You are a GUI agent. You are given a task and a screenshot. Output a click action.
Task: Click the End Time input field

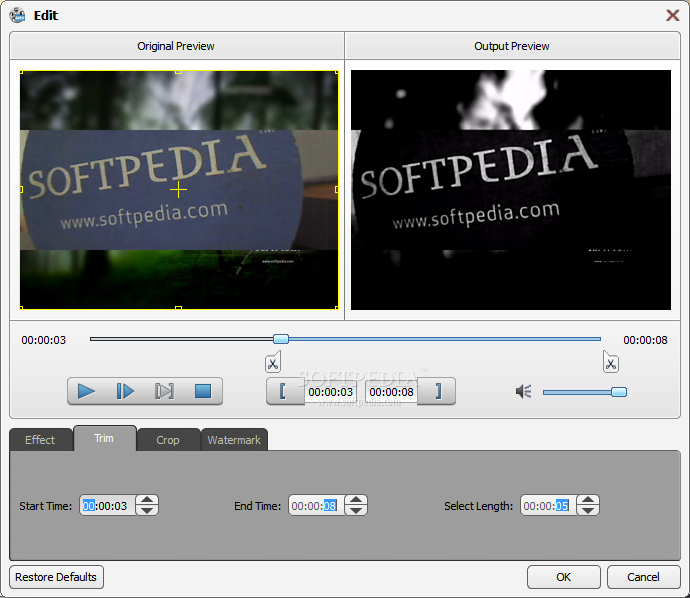(x=316, y=505)
